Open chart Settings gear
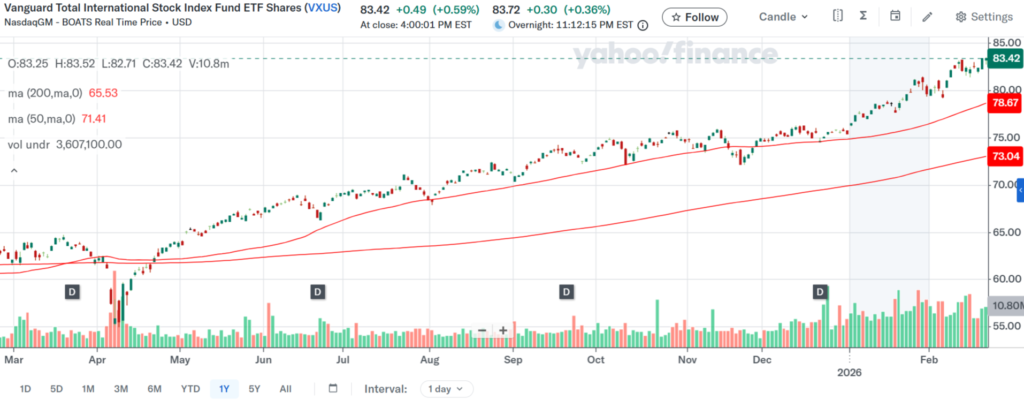Viewport: 1024px width, 400px height. coord(984,17)
